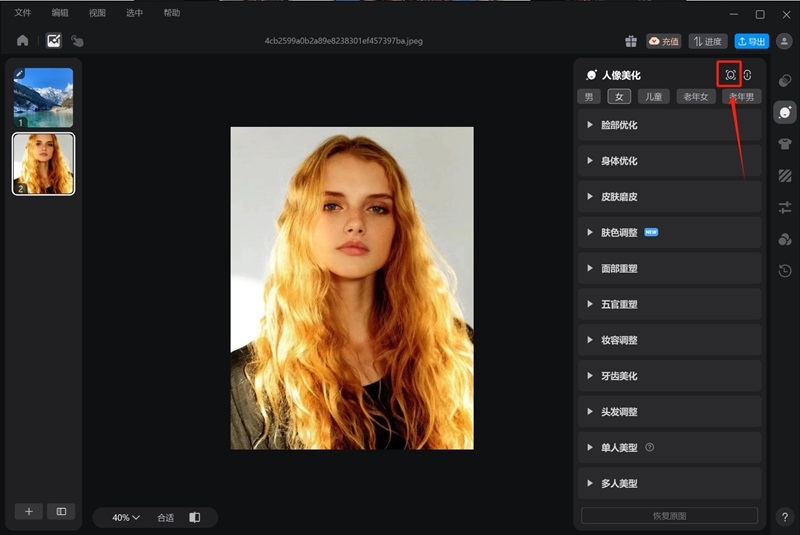Image resolution: width=800 pixels, height=535 pixels.
Task: Open the 帮助 menu
Action: point(171,13)
